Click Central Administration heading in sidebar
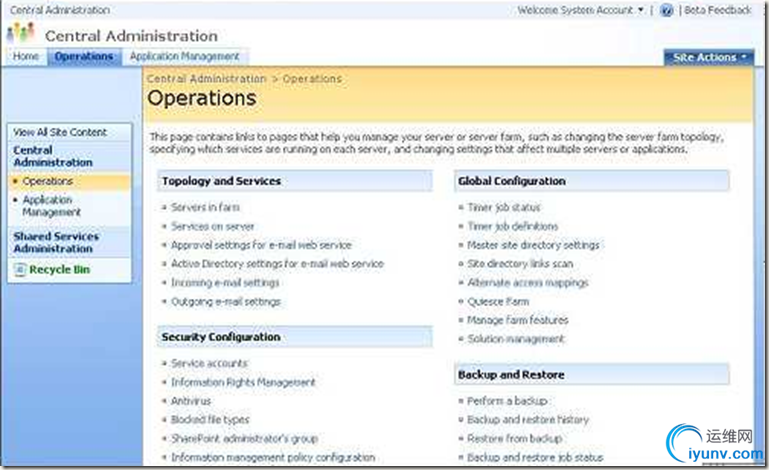This screenshot has height=470, width=769. coord(53,156)
